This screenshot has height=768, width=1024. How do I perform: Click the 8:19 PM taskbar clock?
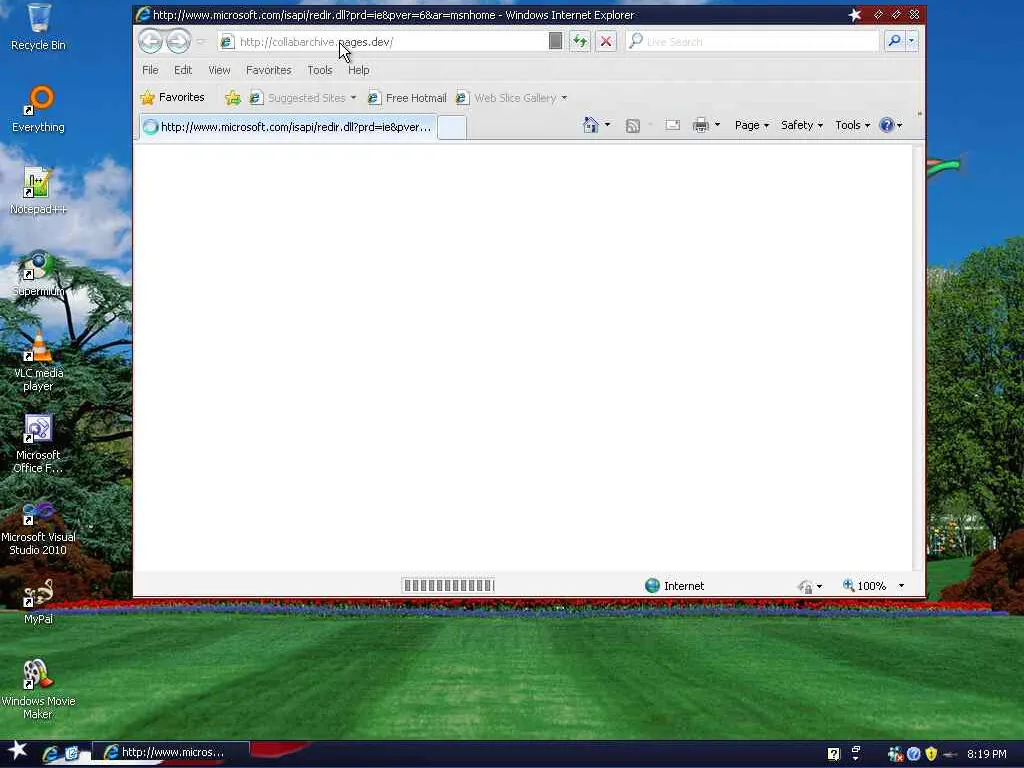click(987, 754)
